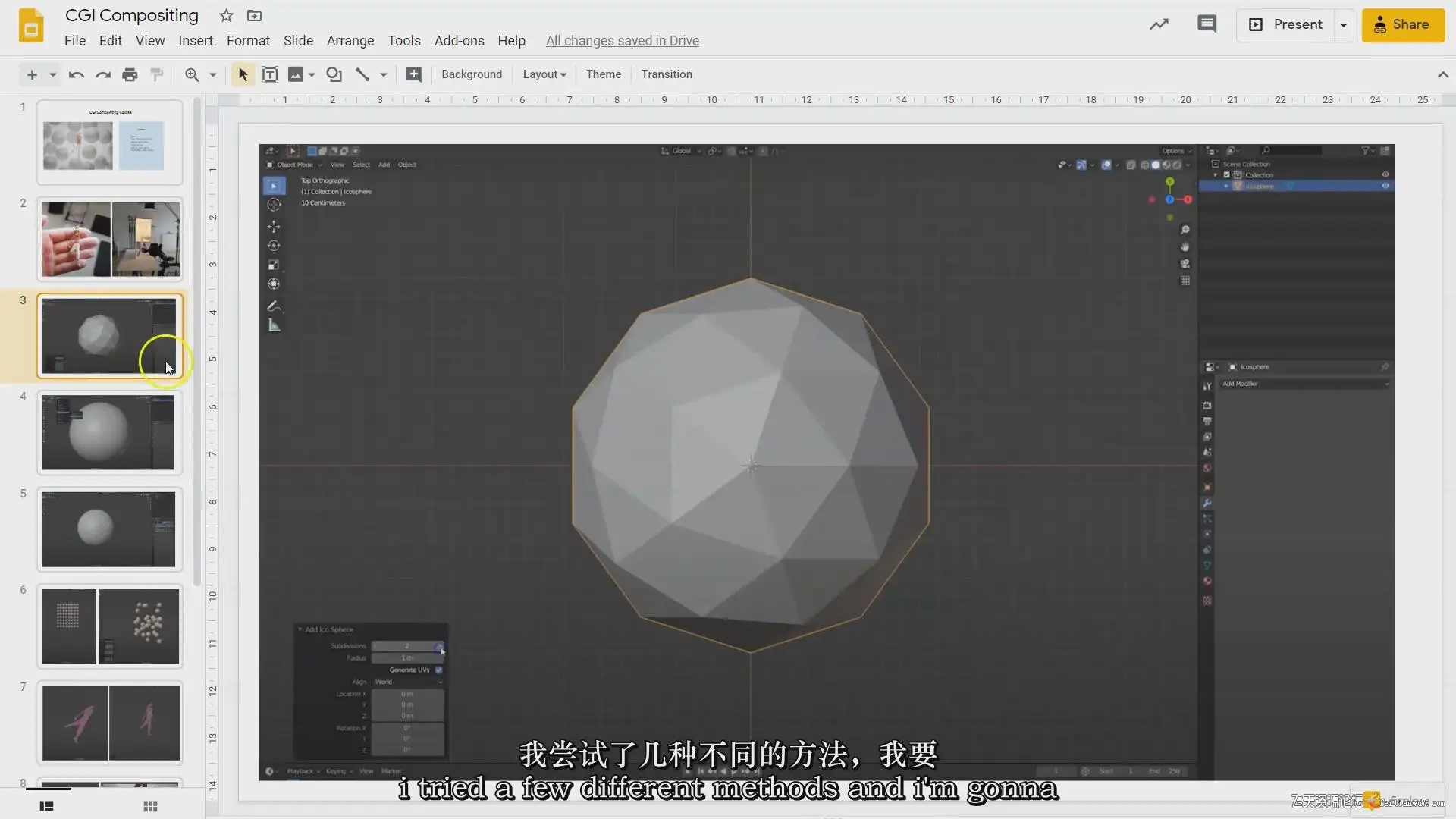The height and width of the screenshot is (819, 1456).
Task: Click the Paint format icon
Action: [x=157, y=74]
